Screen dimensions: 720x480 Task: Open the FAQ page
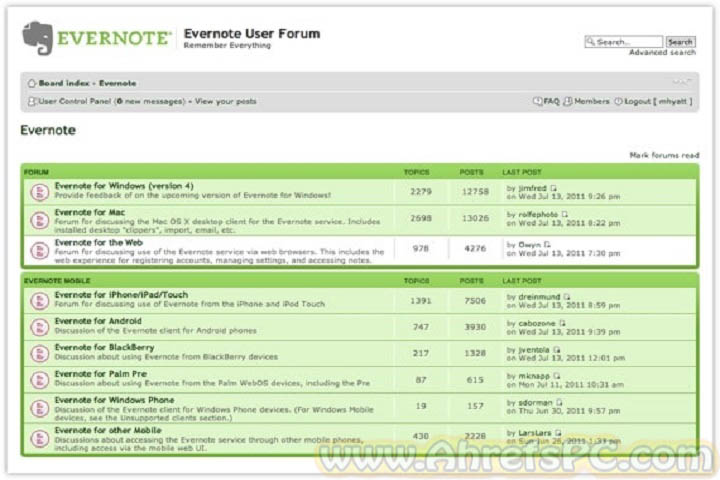[551, 101]
